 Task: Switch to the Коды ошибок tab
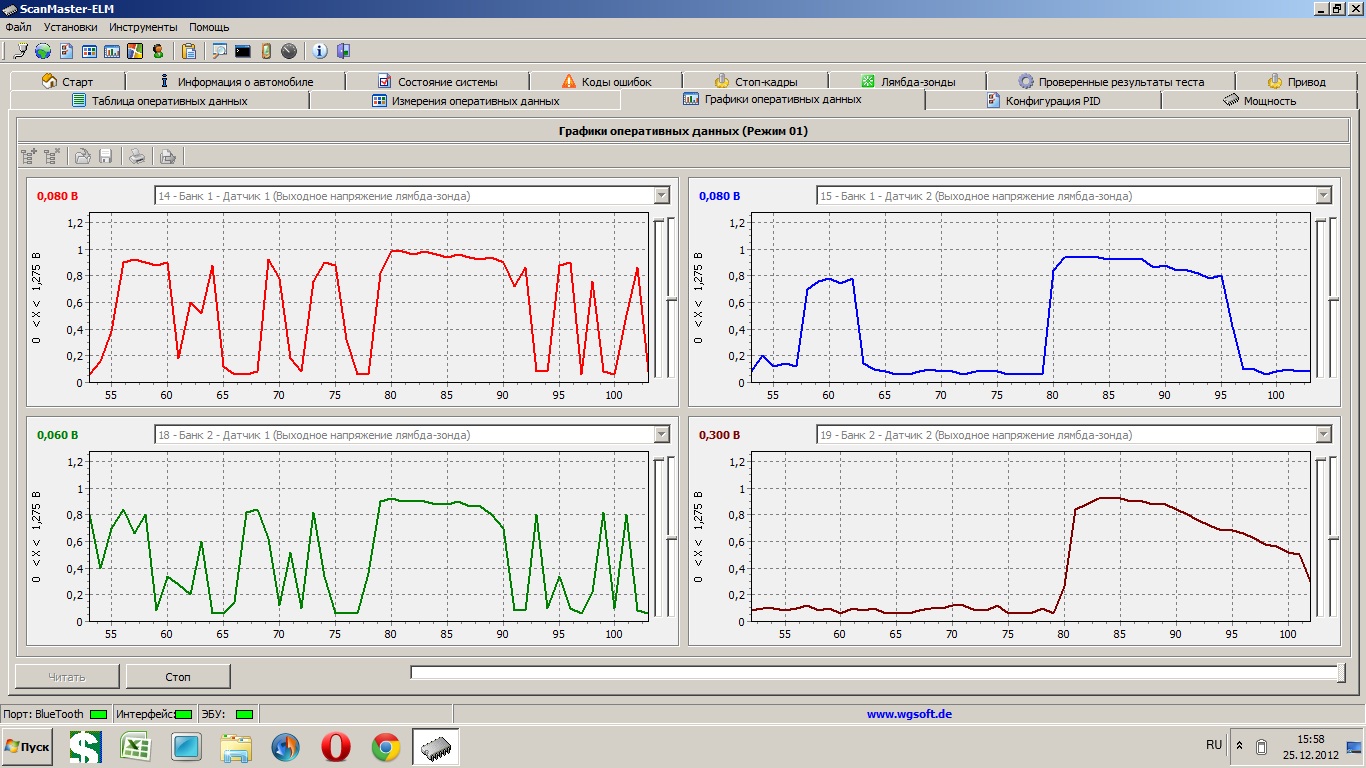(606, 82)
